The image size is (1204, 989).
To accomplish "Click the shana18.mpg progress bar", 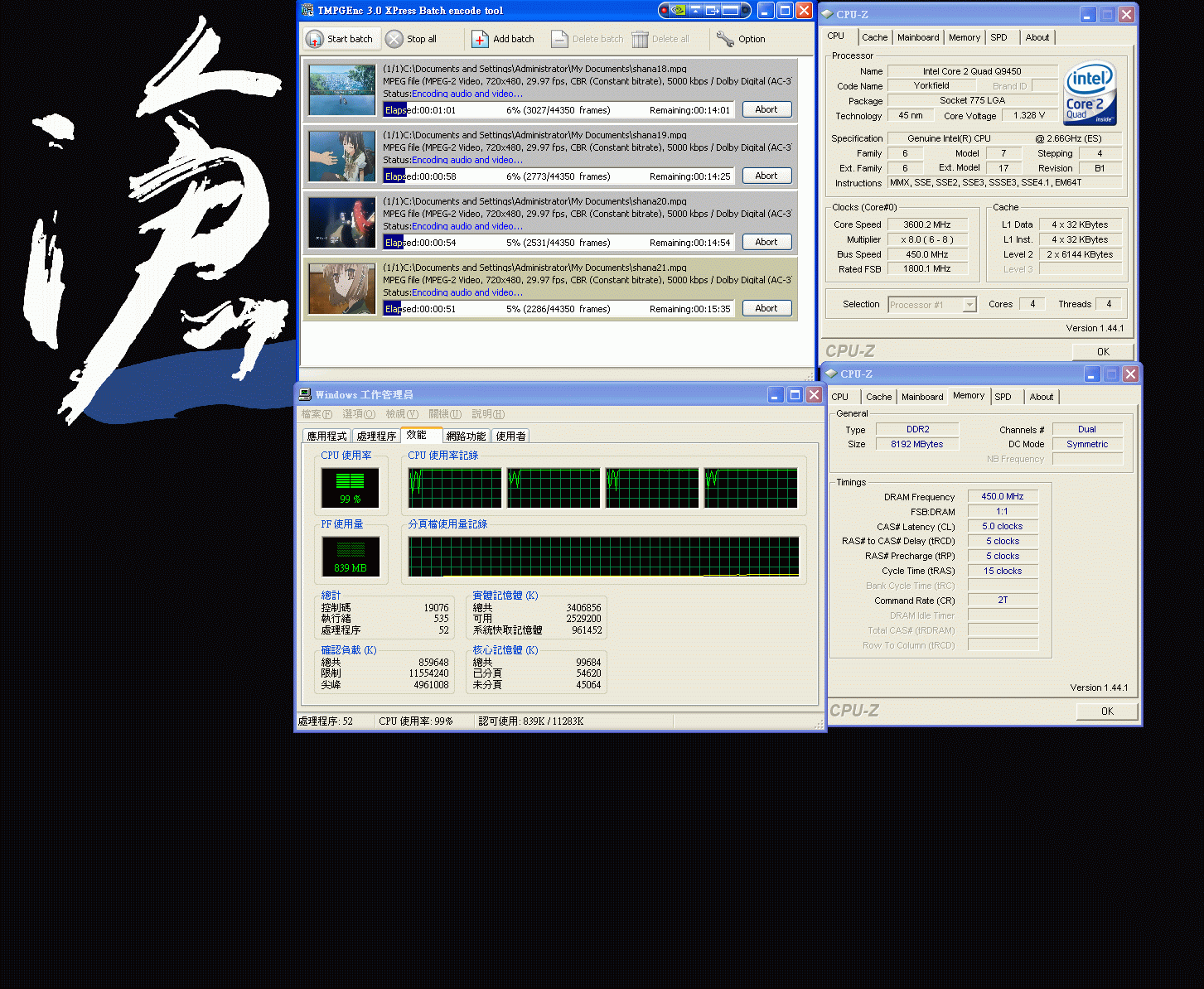I will click(559, 109).
